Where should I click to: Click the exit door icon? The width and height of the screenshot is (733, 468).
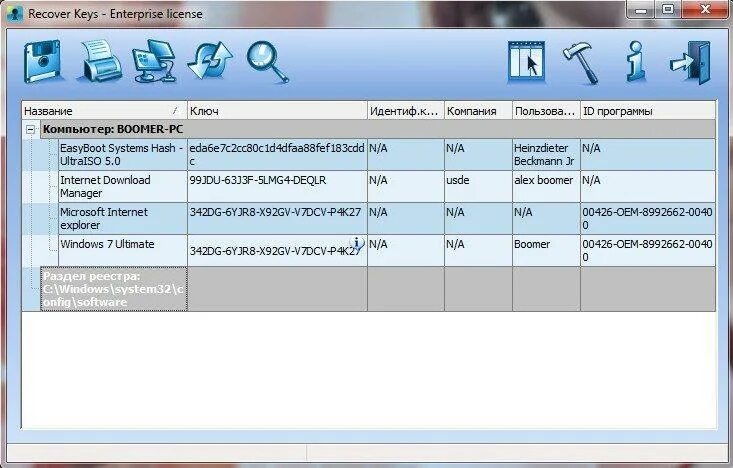[x=690, y=63]
